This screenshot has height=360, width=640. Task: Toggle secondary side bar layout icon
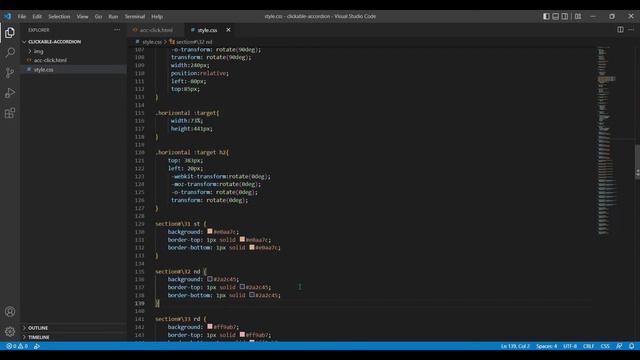pos(564,16)
